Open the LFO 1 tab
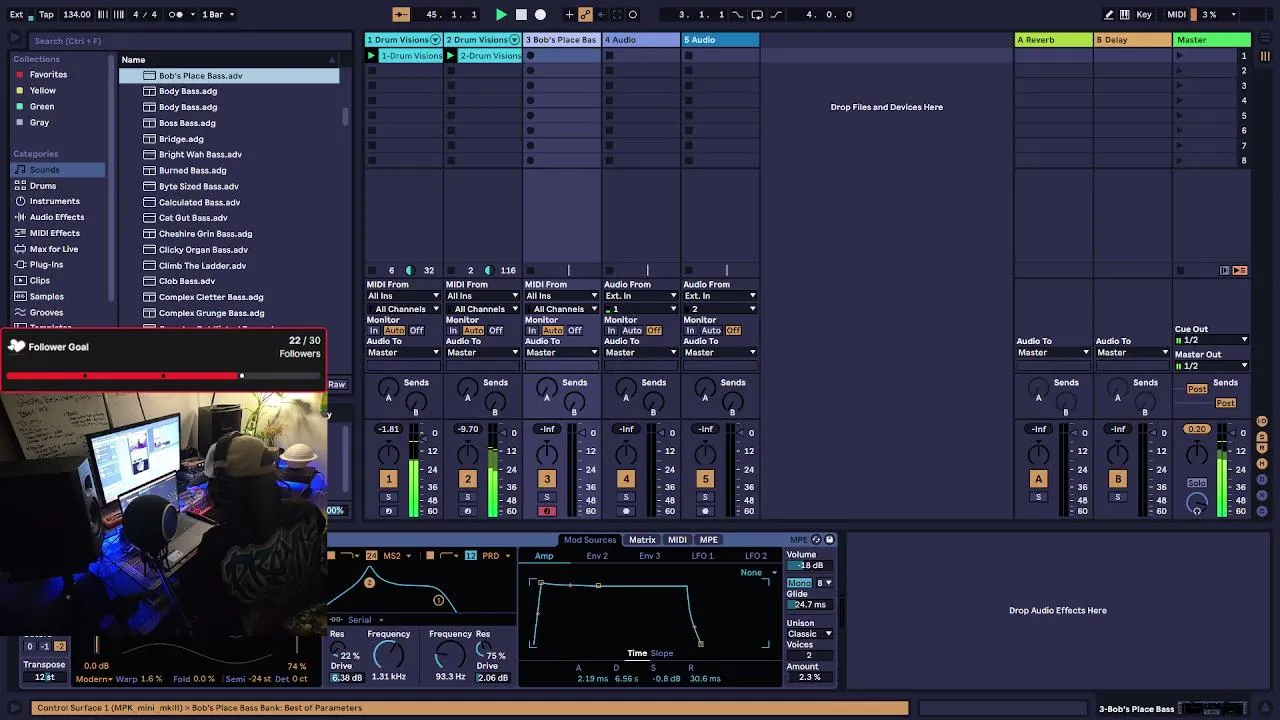The height and width of the screenshot is (720, 1280). (703, 556)
